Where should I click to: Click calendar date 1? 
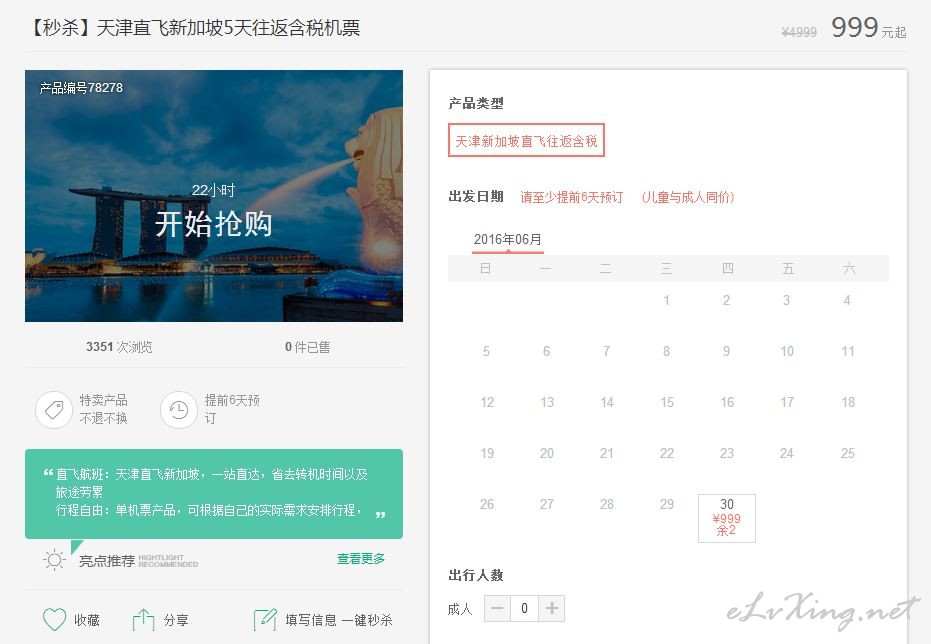666,300
